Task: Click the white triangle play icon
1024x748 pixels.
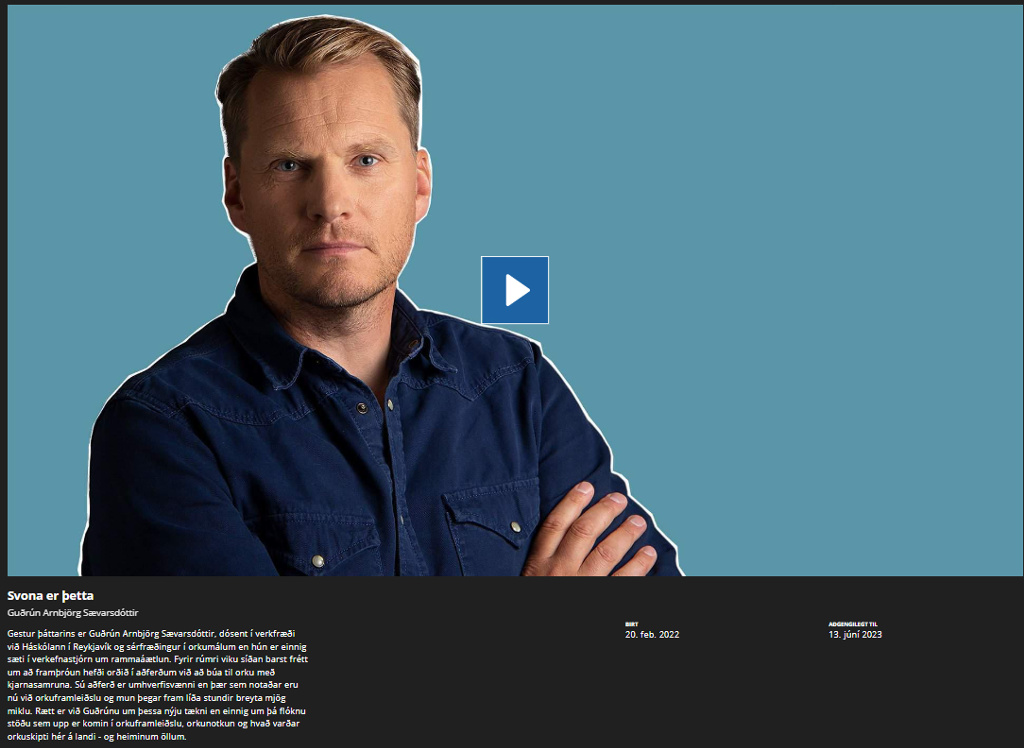Action: 517,290
